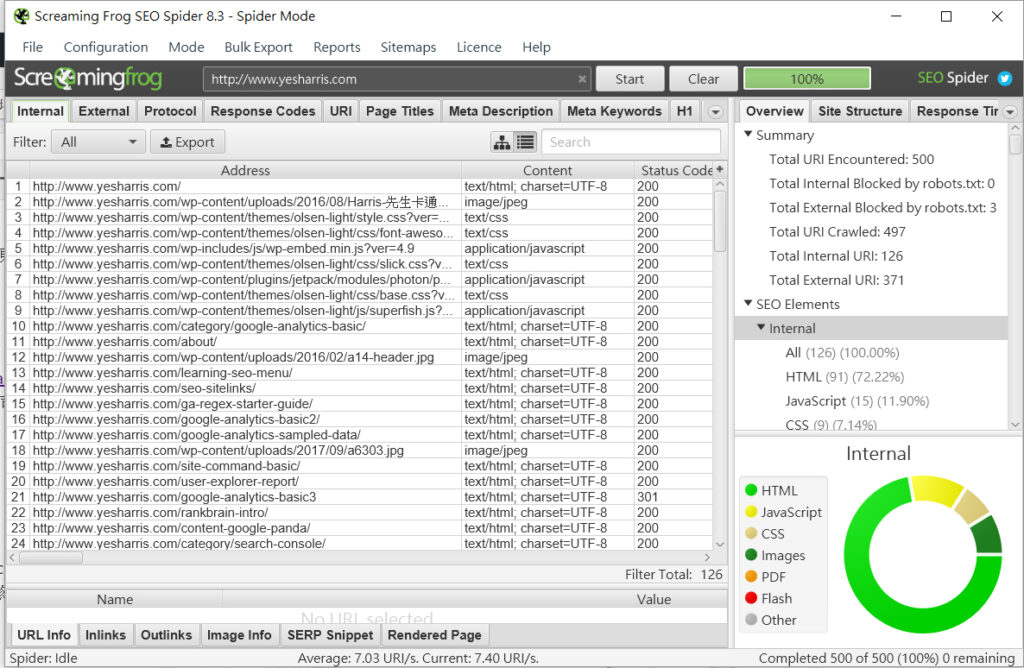Open the Inlinks bottom tab
Screen dimensions: 1024x668
tap(105, 635)
